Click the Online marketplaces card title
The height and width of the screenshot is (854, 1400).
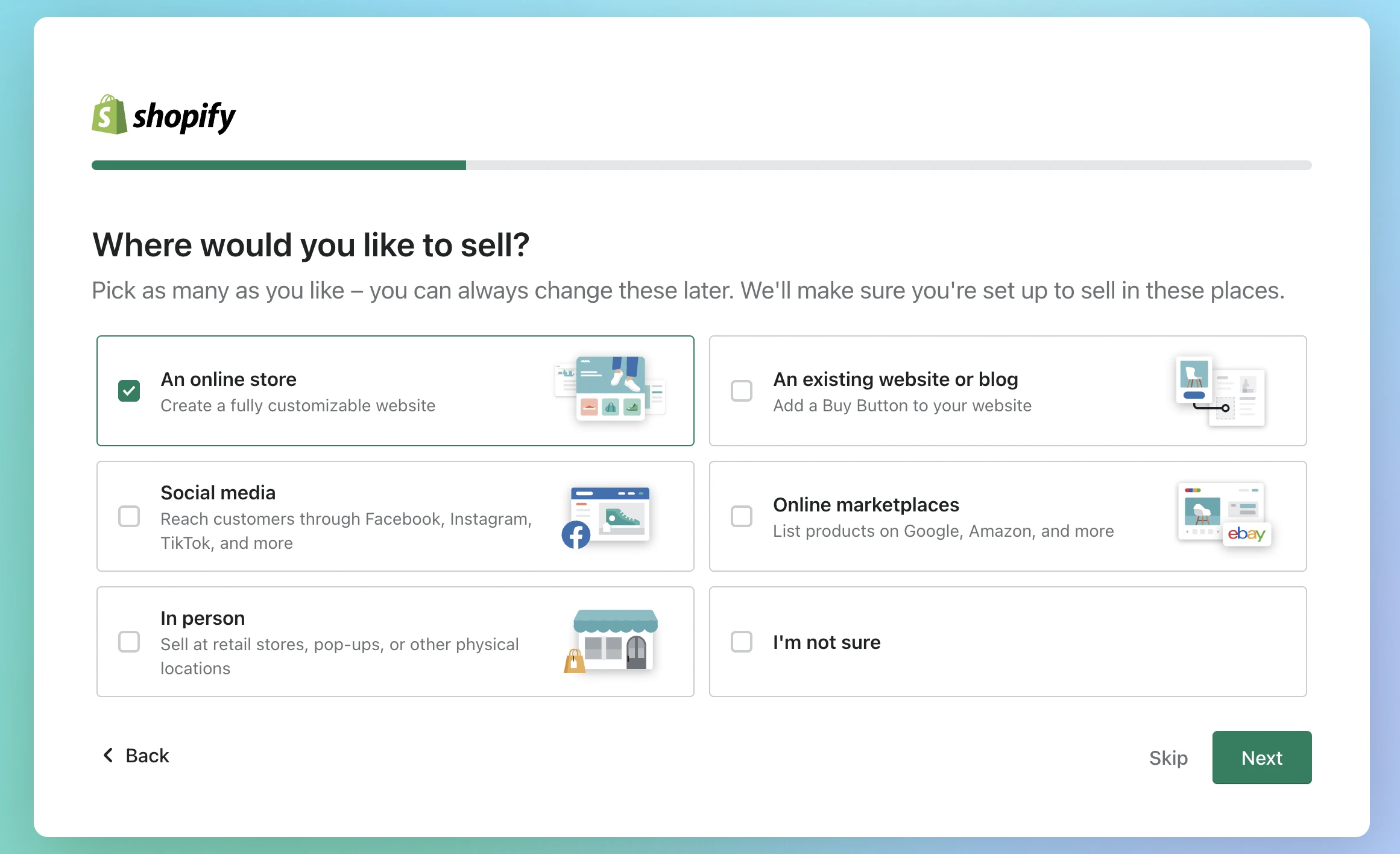(866, 504)
